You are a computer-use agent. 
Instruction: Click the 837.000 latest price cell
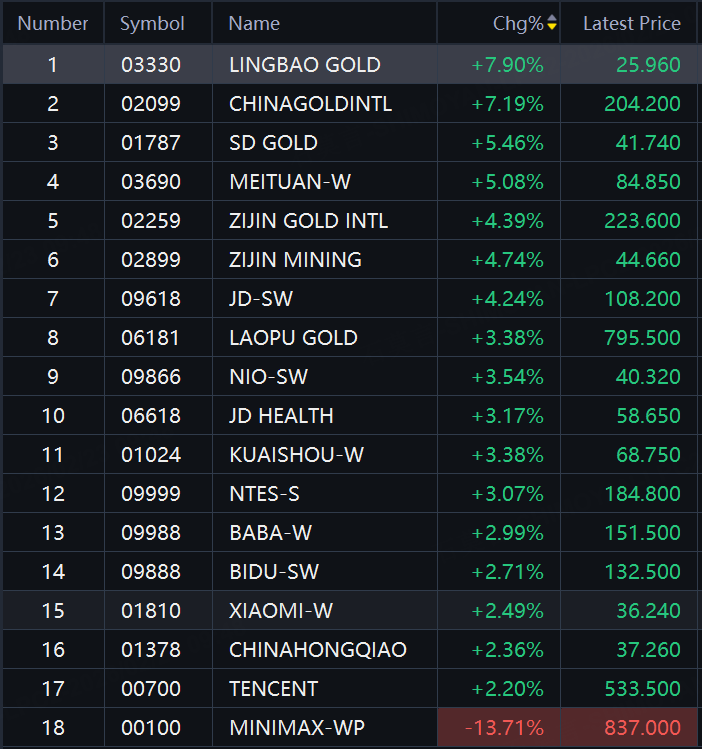(629, 728)
